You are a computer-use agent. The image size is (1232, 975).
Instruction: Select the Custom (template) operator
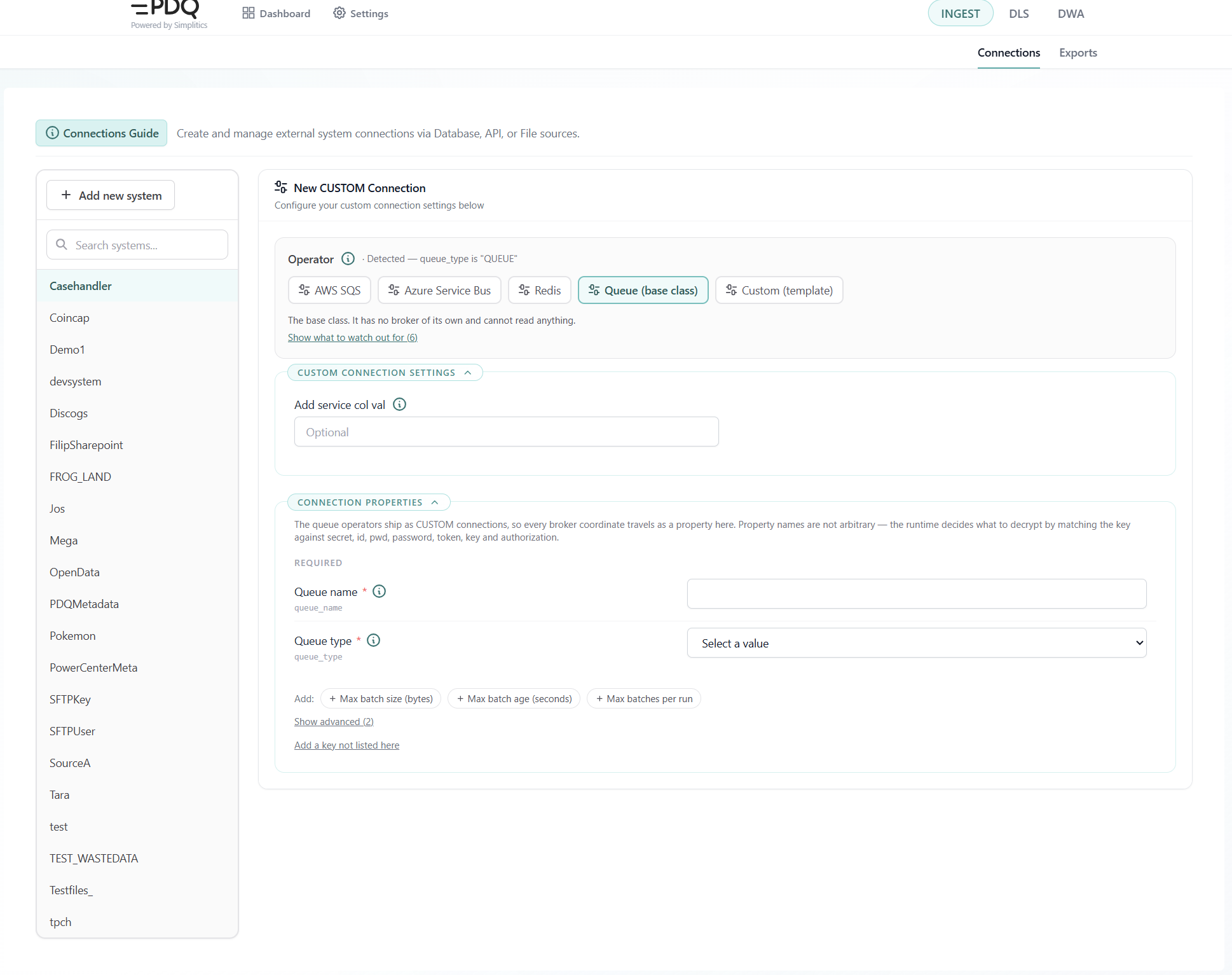coord(779,290)
